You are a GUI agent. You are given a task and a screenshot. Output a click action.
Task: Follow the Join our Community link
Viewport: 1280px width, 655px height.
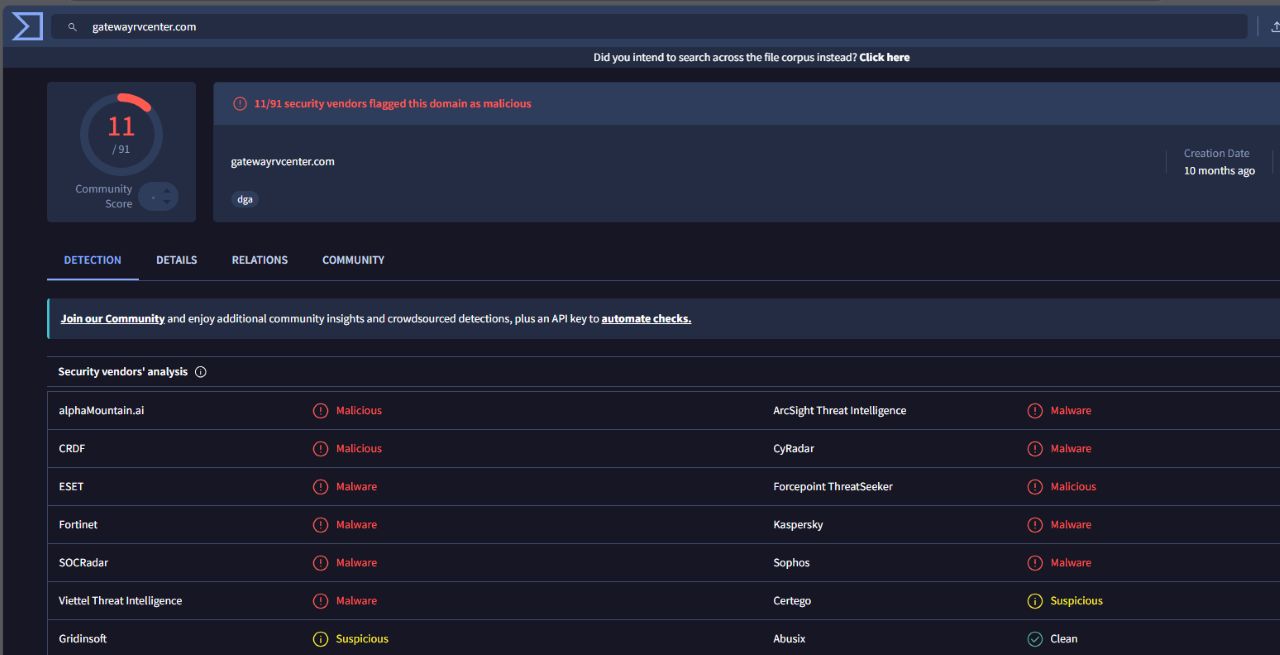(112, 319)
